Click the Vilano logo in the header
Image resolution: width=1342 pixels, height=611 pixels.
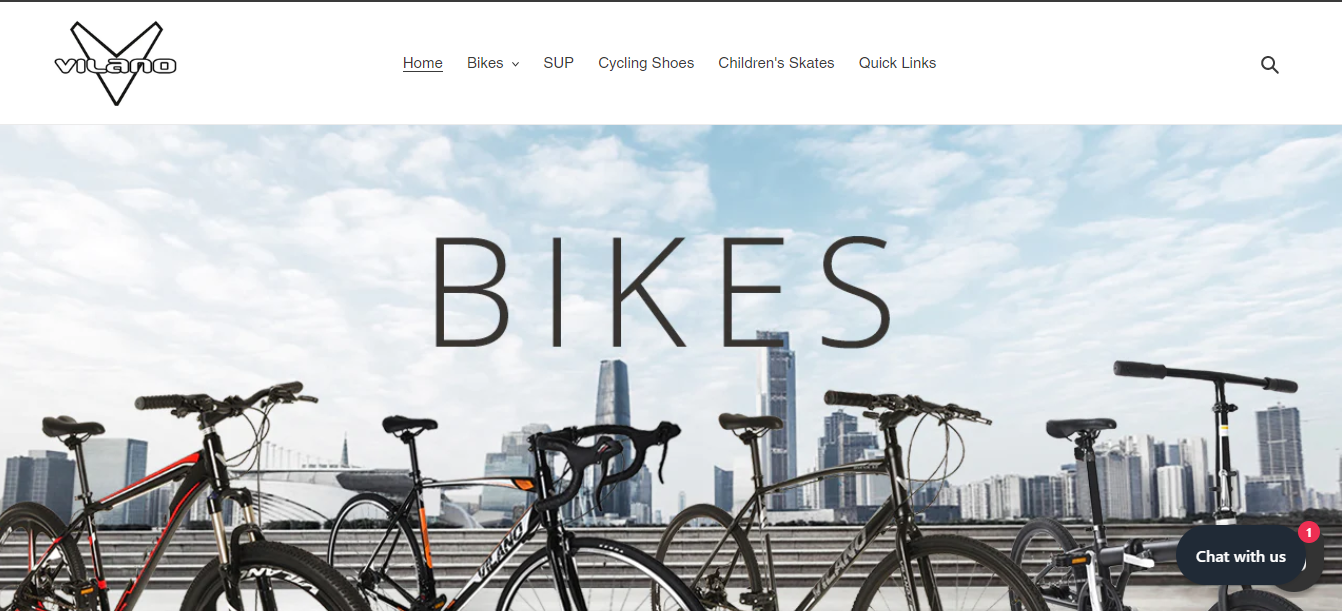click(x=115, y=63)
